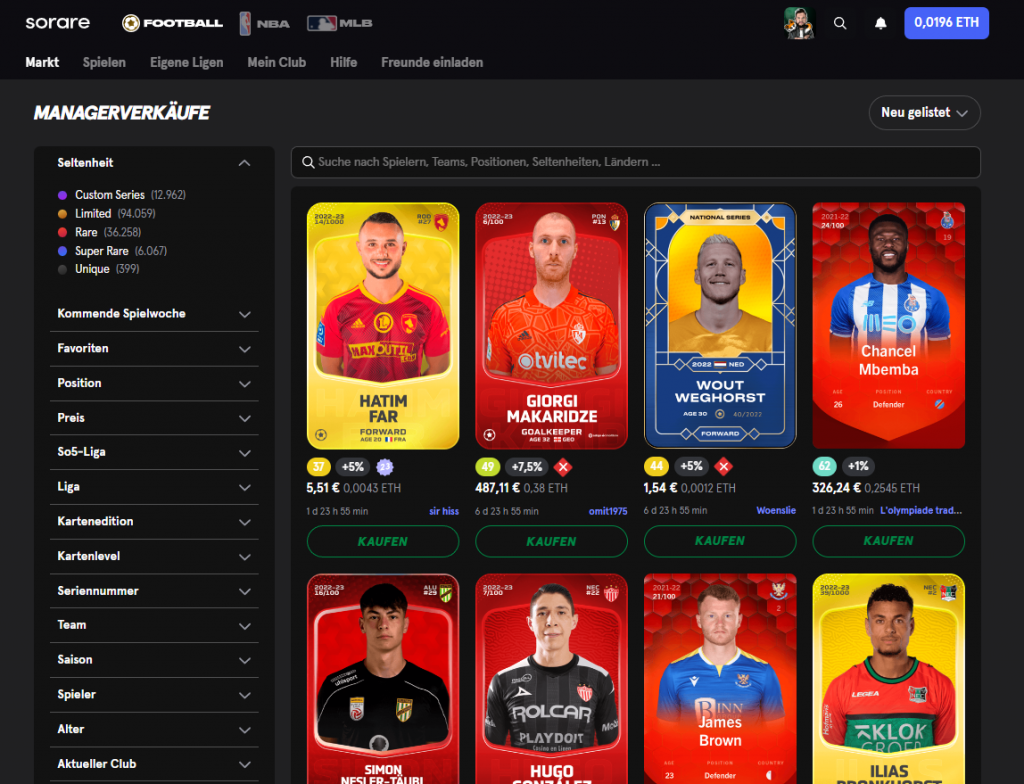Image resolution: width=1024 pixels, height=784 pixels.
Task: Open notifications bell icon
Action: click(x=880, y=24)
